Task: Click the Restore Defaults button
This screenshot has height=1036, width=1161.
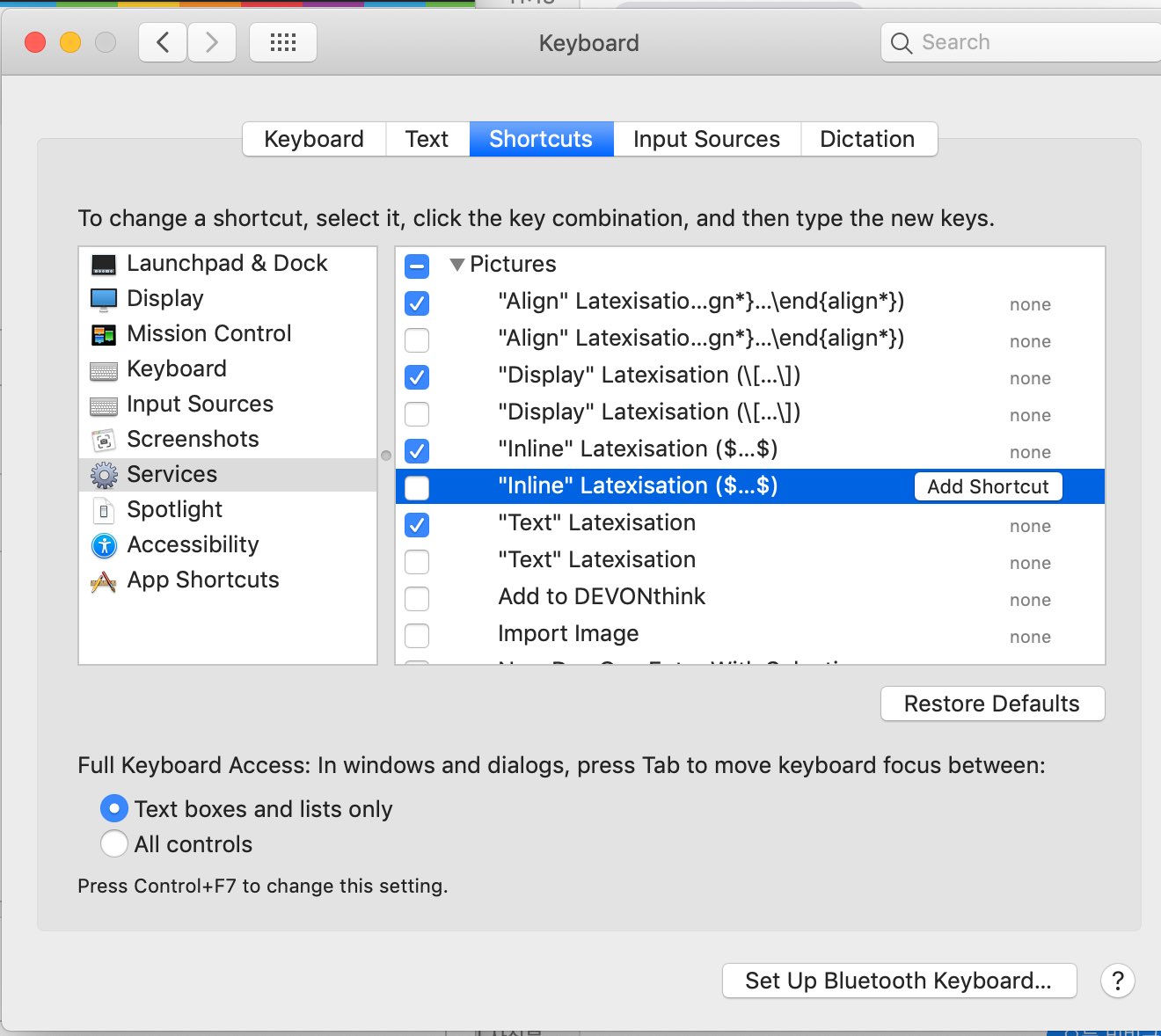Action: (991, 704)
